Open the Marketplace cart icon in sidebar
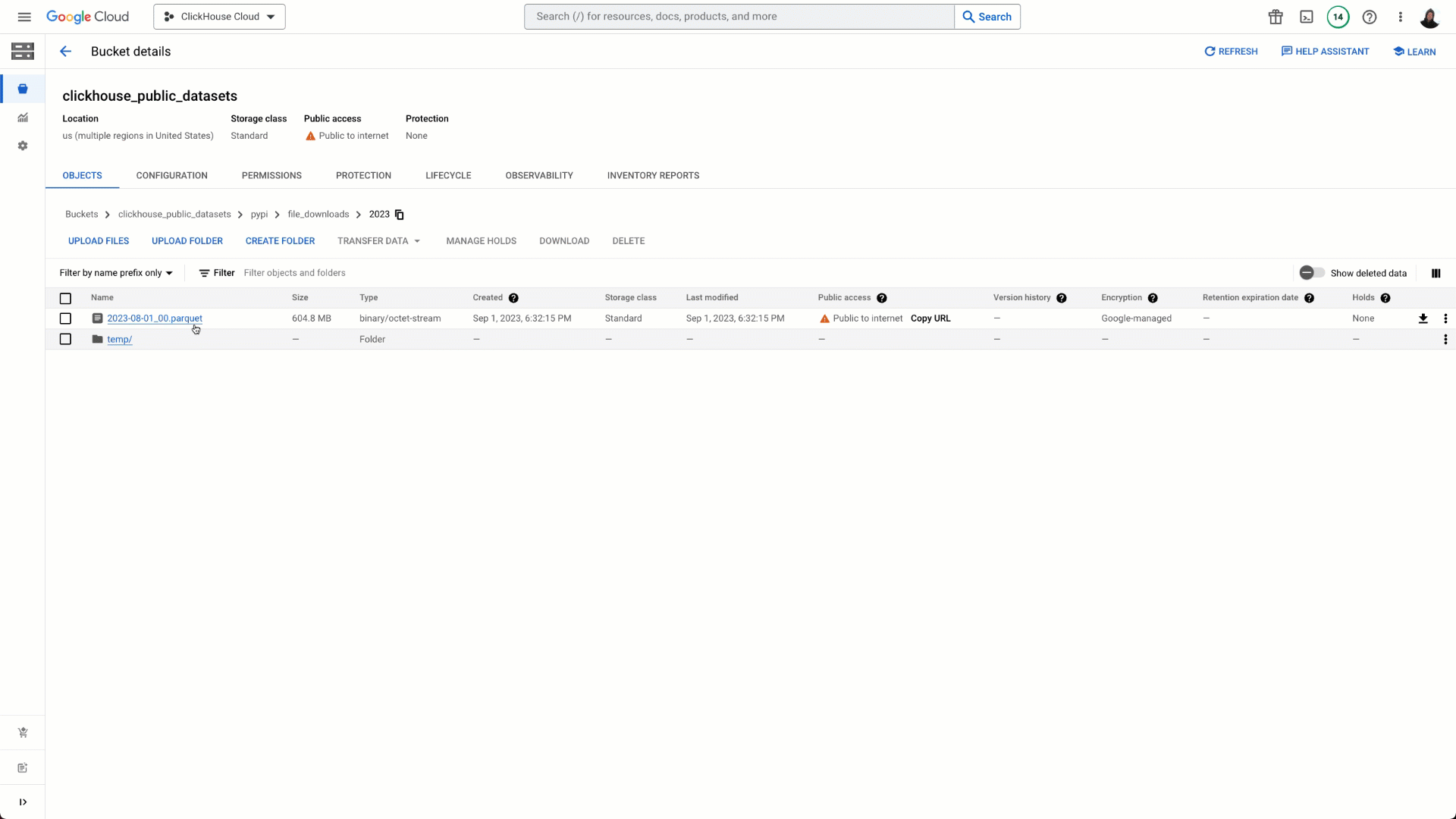 click(23, 733)
